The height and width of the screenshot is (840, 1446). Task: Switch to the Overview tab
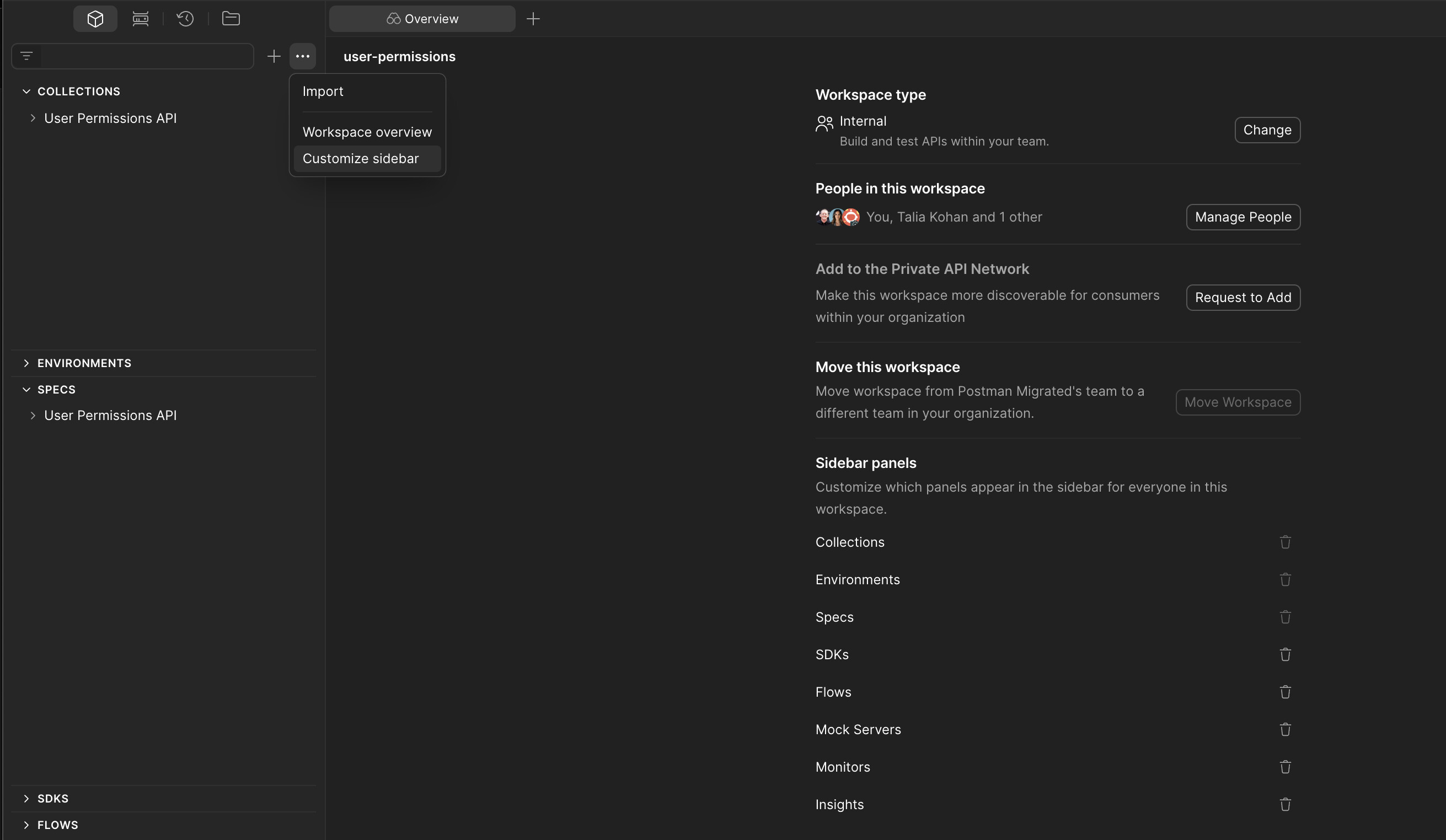(422, 19)
